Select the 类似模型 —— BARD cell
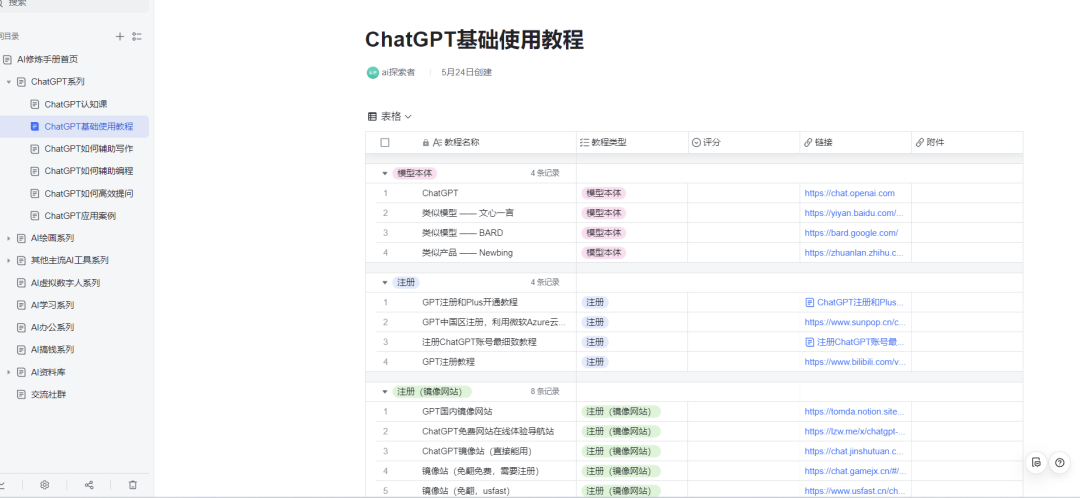 tap(462, 233)
